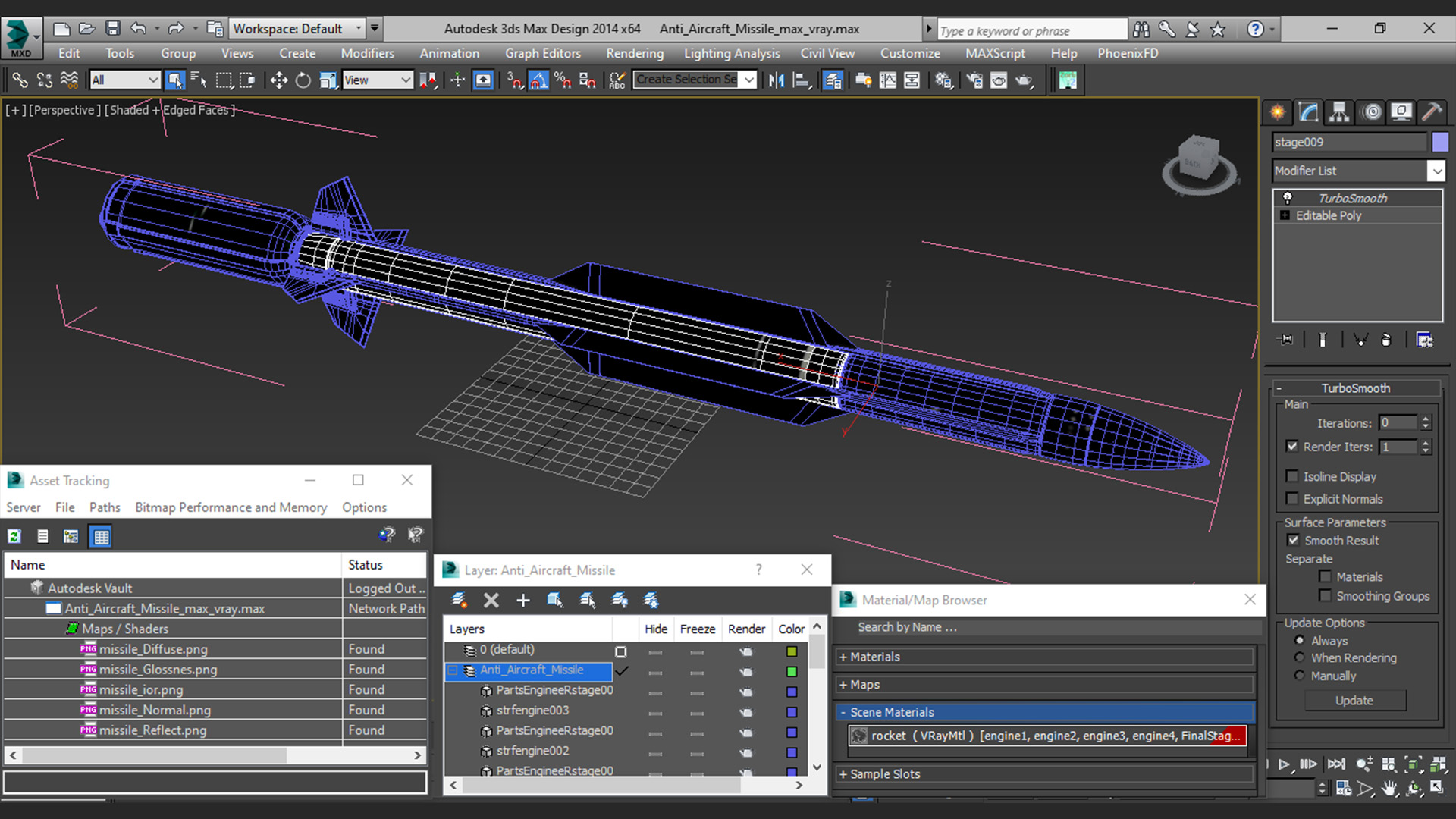Open the Rendering menu
The width and height of the screenshot is (1456, 819).
pos(634,53)
